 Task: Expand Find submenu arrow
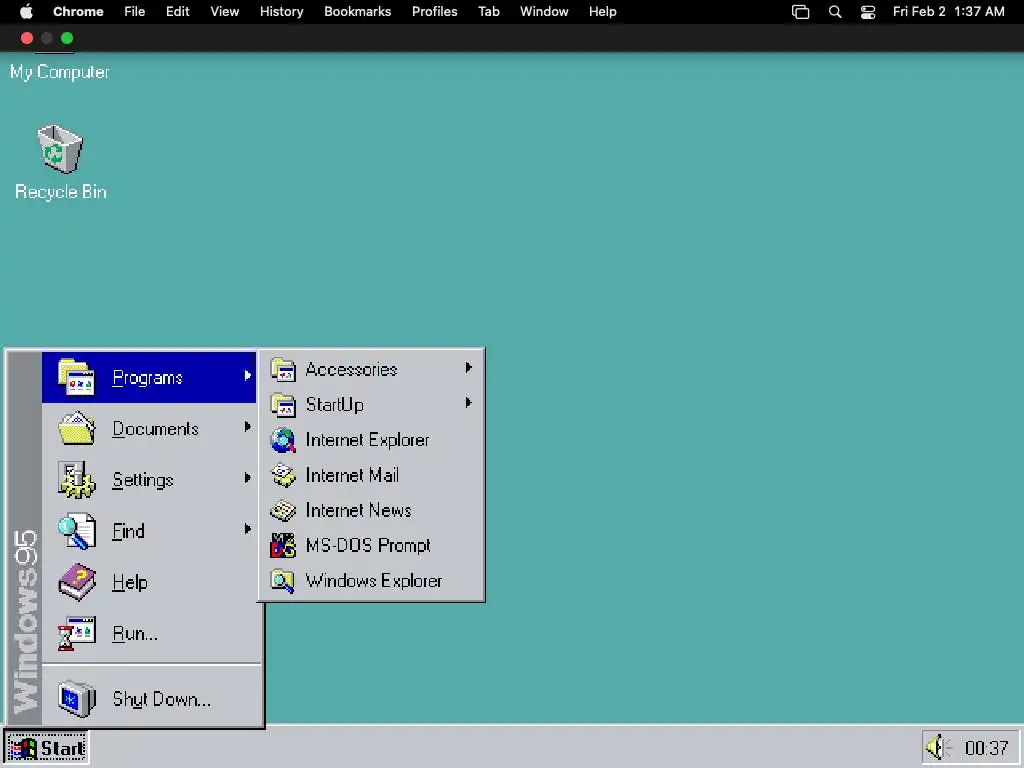tap(248, 528)
